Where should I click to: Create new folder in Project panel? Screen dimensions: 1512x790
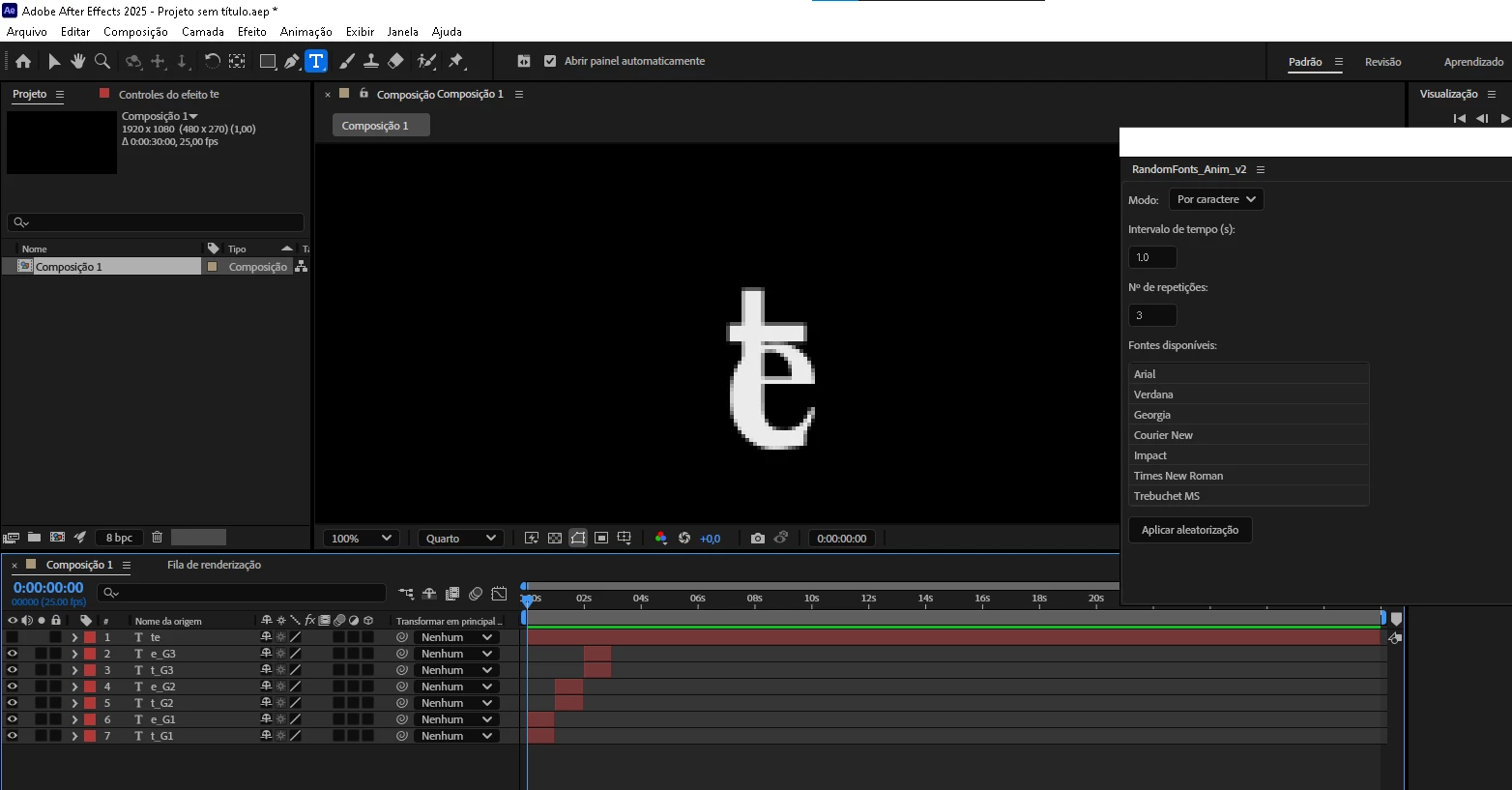(x=34, y=537)
